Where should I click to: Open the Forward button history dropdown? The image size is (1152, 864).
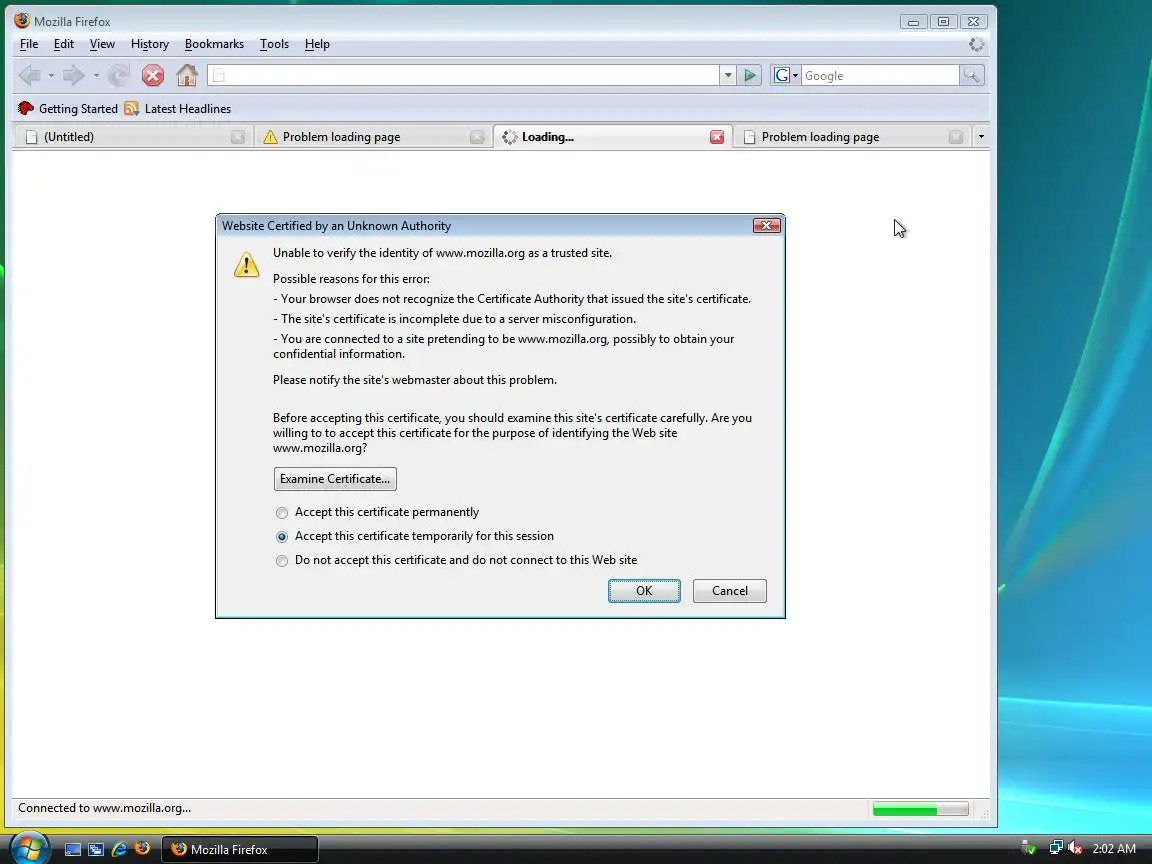point(96,75)
